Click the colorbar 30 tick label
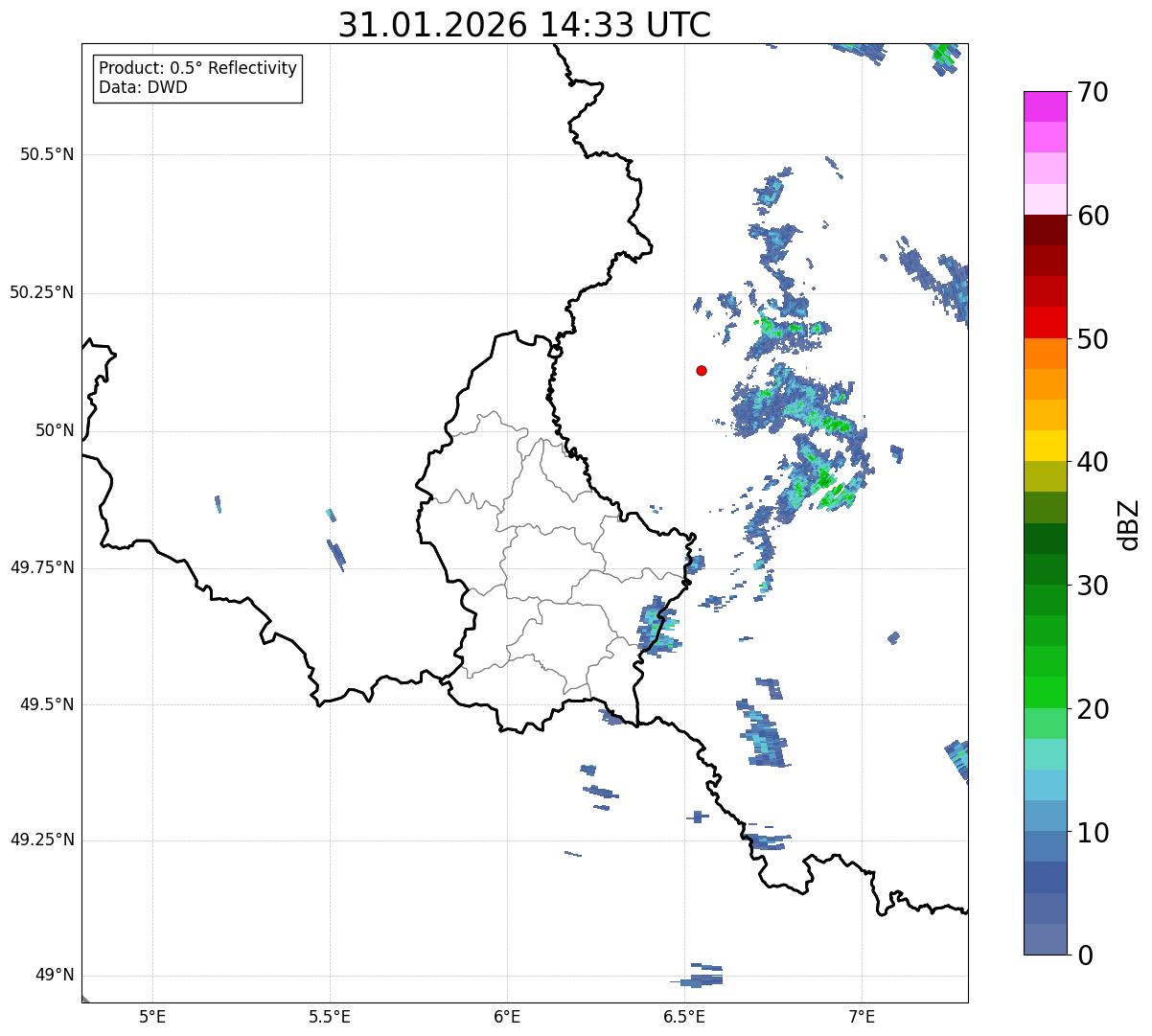The width and height of the screenshot is (1152, 1036). [x=1093, y=586]
